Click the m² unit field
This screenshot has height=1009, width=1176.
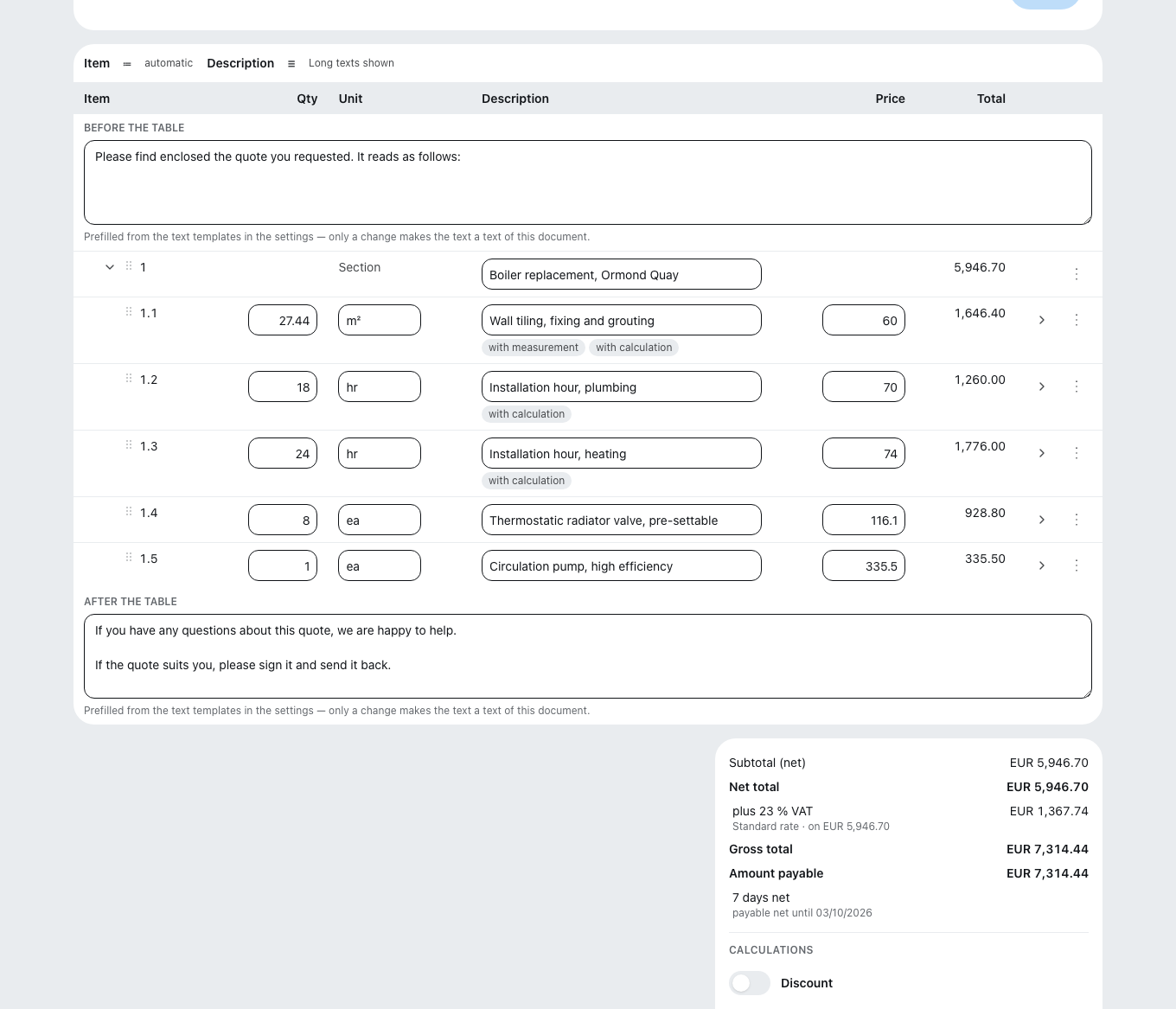(380, 320)
